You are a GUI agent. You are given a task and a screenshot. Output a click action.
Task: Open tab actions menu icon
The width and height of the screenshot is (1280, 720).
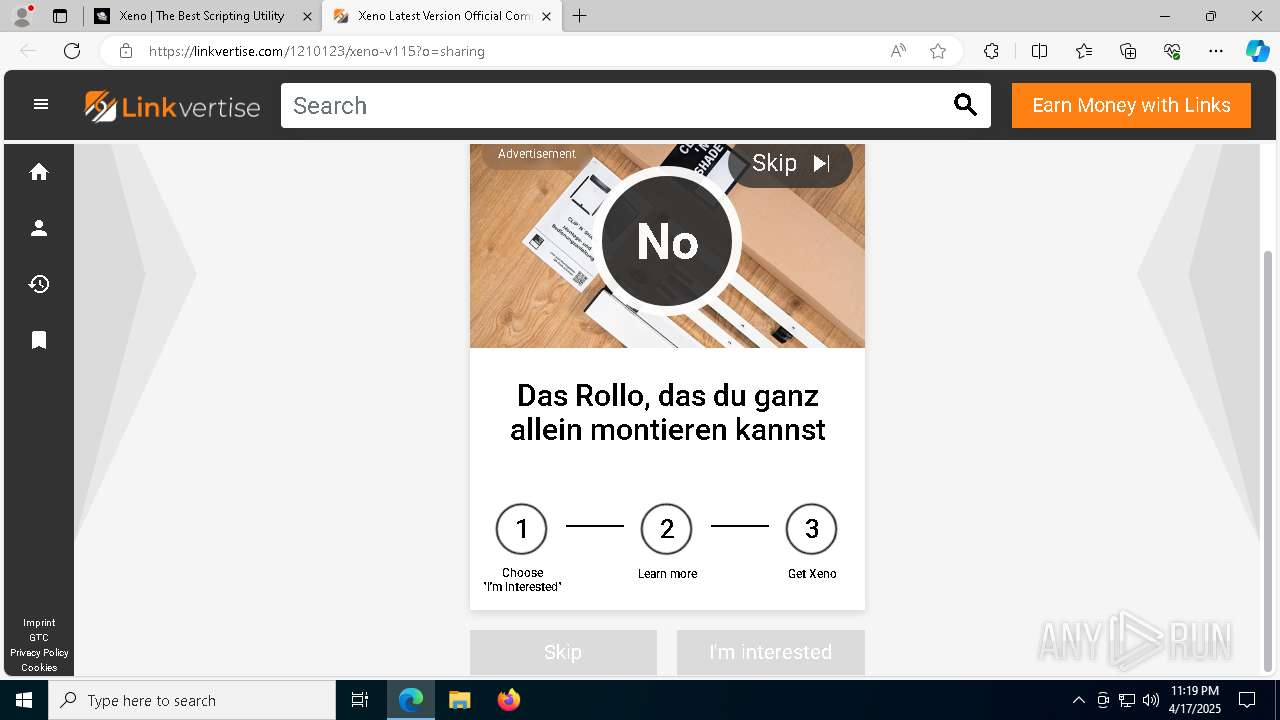60,16
